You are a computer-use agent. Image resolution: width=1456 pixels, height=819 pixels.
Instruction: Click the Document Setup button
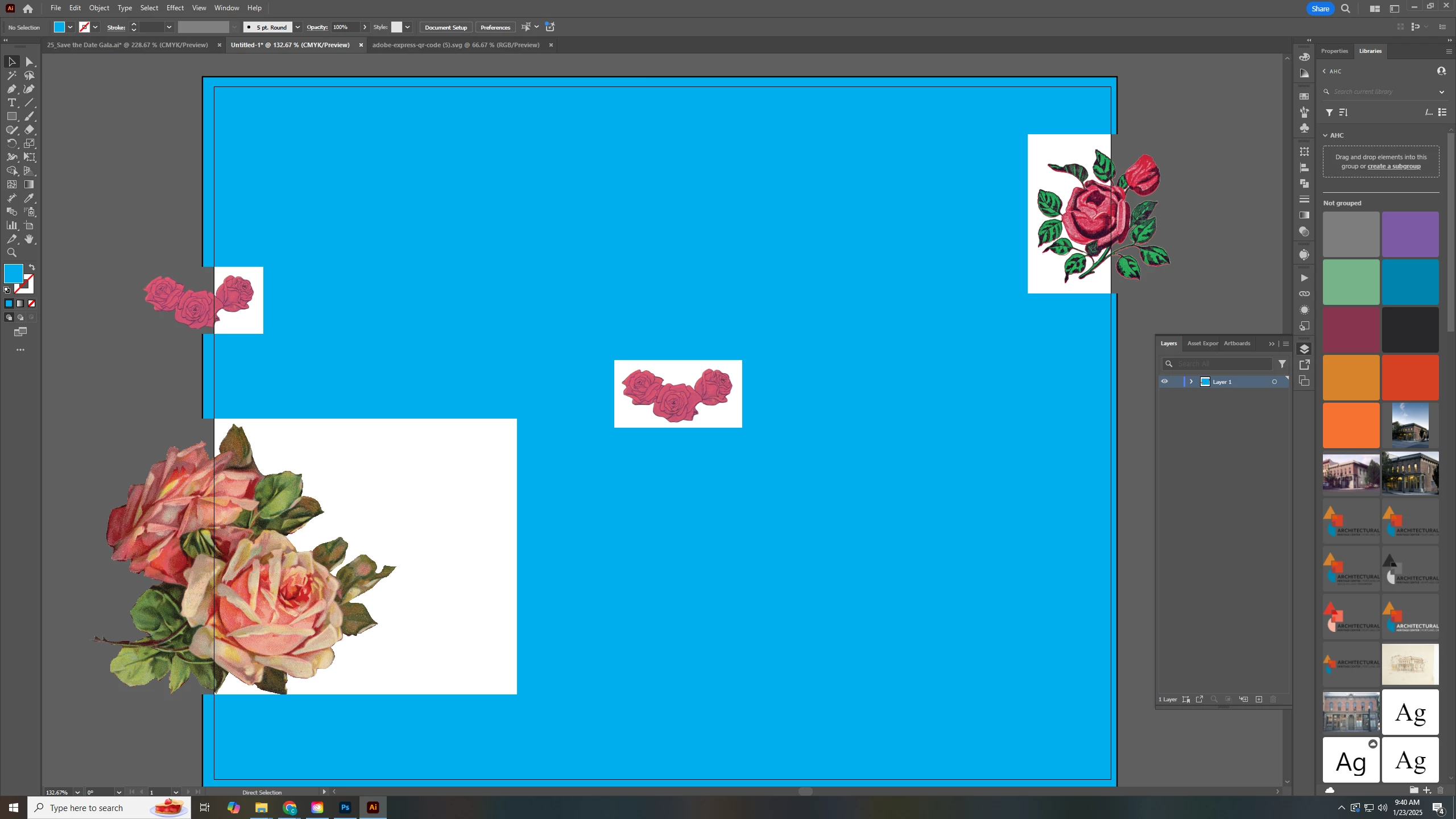pyautogui.click(x=445, y=27)
